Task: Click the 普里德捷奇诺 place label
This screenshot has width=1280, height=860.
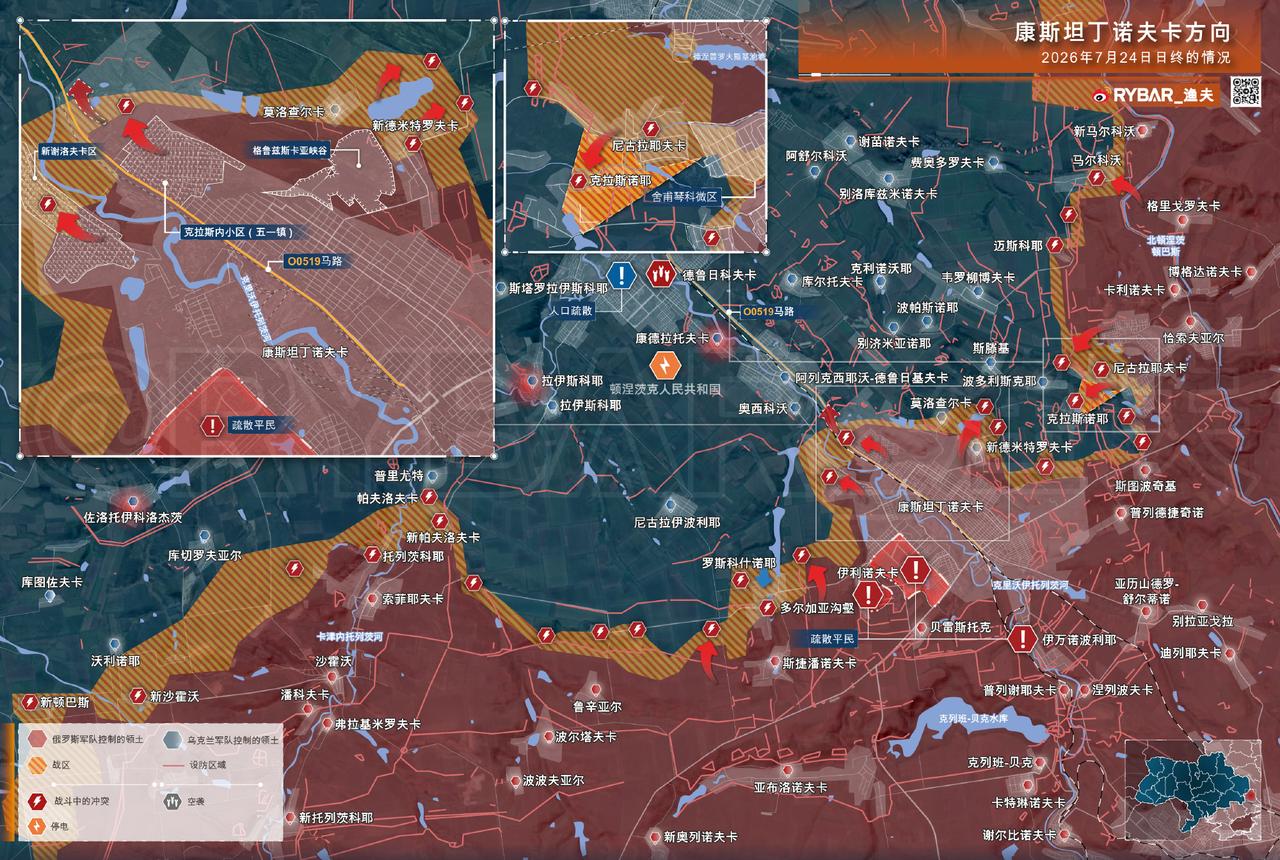Action: 1167,512
